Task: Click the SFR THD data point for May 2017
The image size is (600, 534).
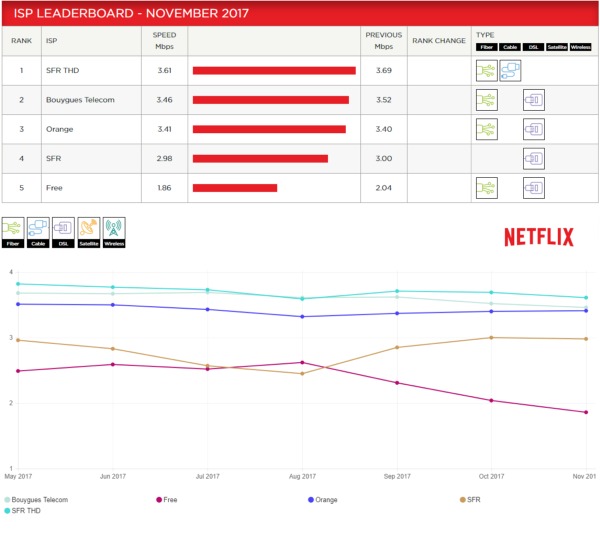Action: point(18,284)
